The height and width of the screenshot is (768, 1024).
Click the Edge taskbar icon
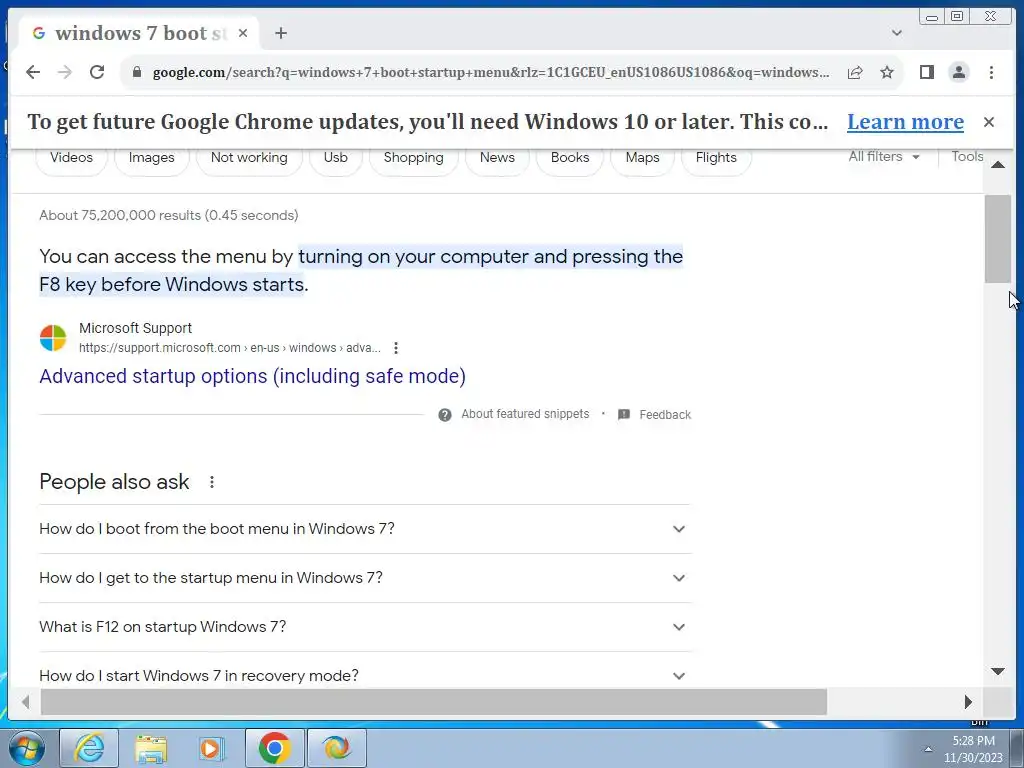click(x=336, y=748)
